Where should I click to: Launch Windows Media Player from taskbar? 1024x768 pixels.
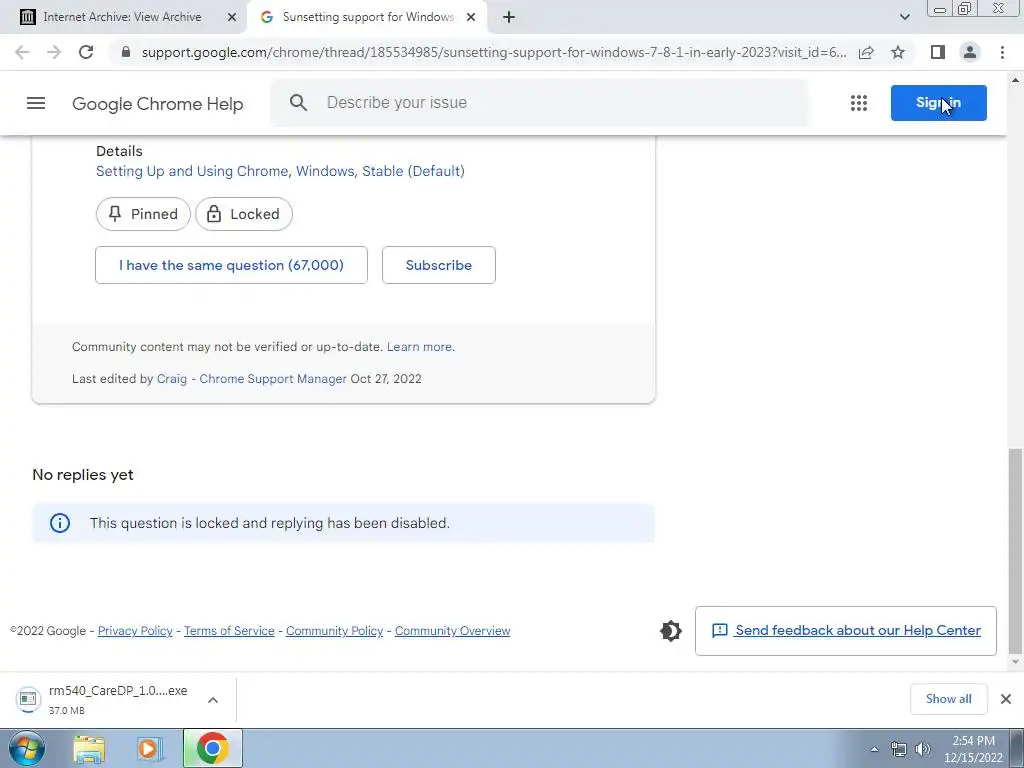[x=149, y=749]
